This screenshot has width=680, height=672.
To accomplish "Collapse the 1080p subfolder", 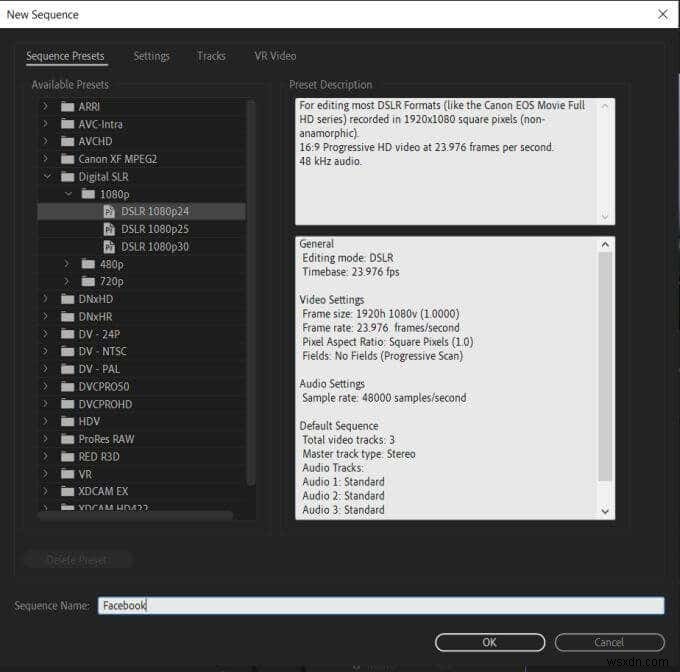I will point(68,194).
